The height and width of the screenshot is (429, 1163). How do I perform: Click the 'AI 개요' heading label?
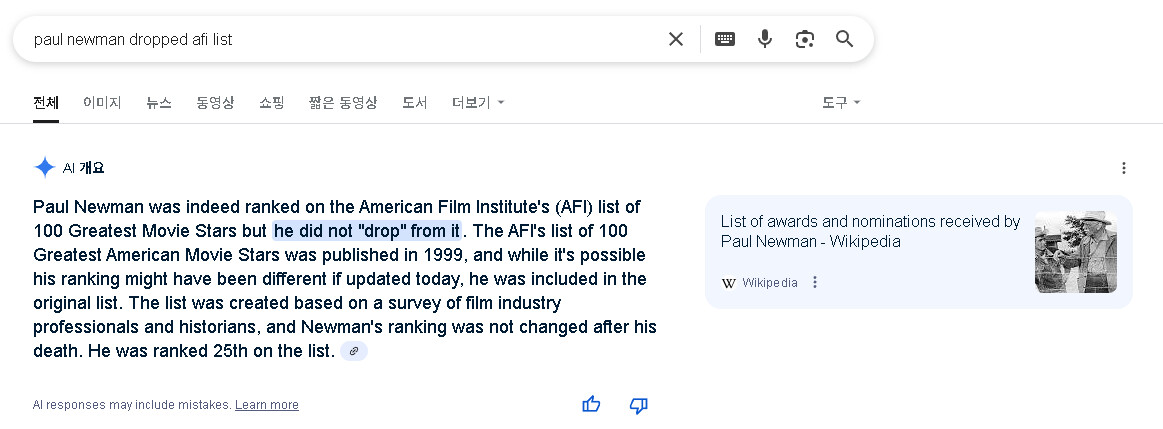coord(83,168)
